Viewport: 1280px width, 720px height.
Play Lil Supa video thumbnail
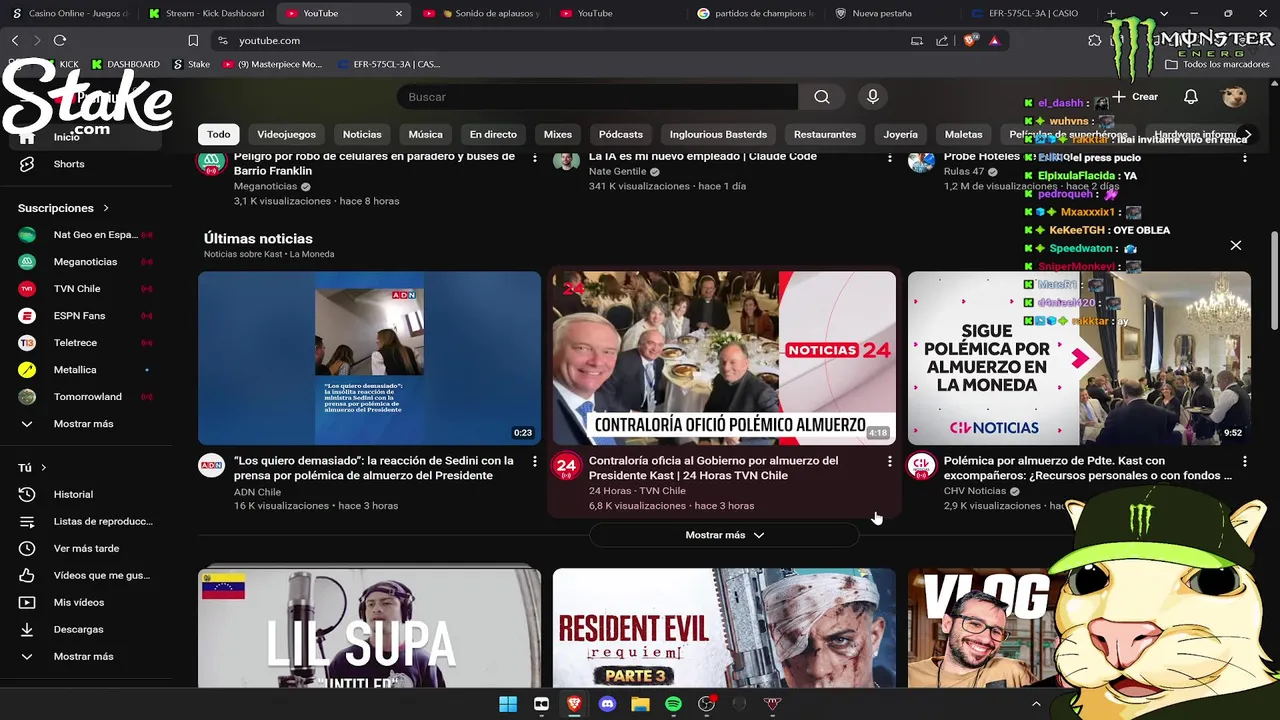tap(369, 628)
